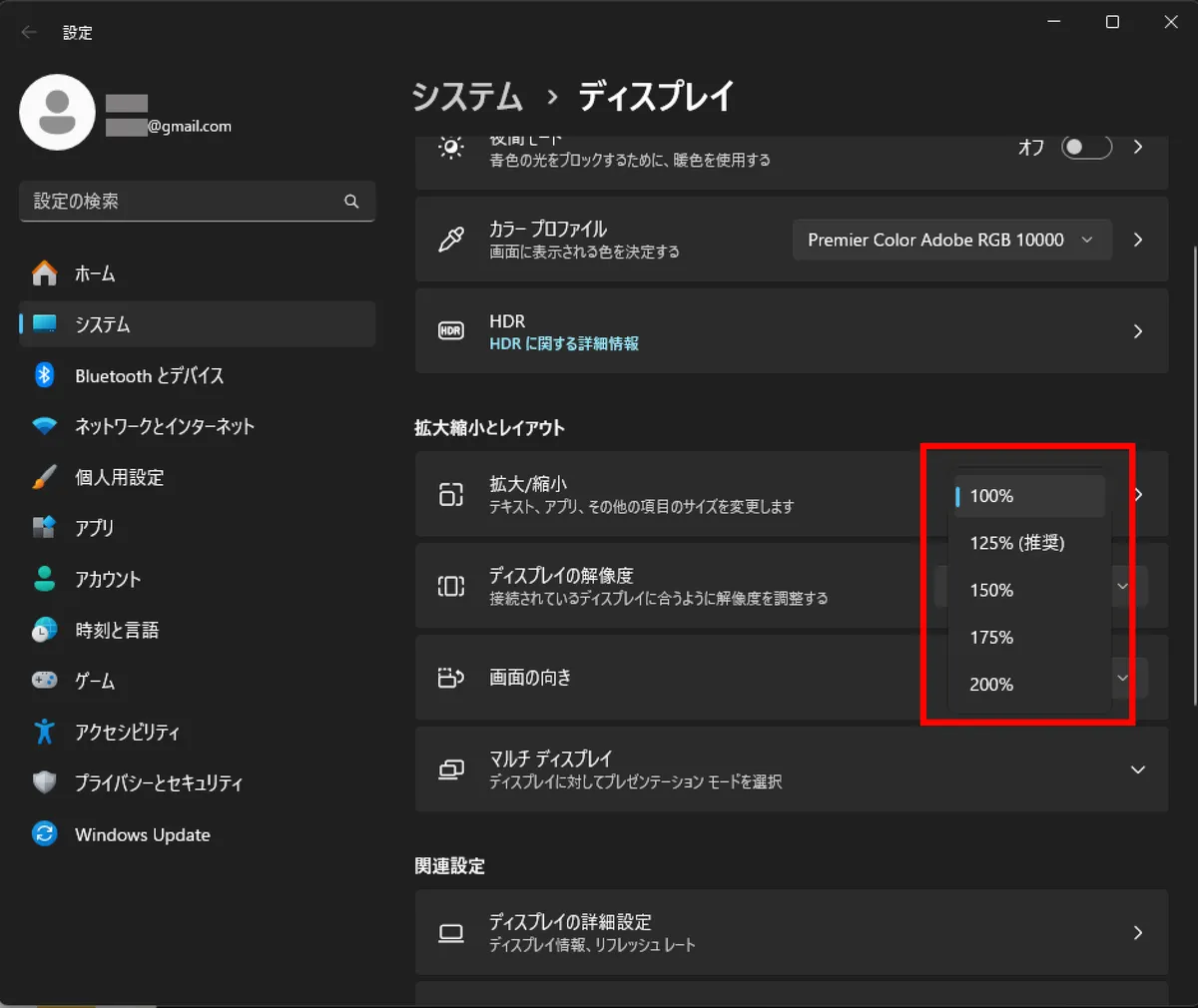The height and width of the screenshot is (1008, 1198).
Task: Click the アプリ icon in sidebar
Action: pos(45,528)
